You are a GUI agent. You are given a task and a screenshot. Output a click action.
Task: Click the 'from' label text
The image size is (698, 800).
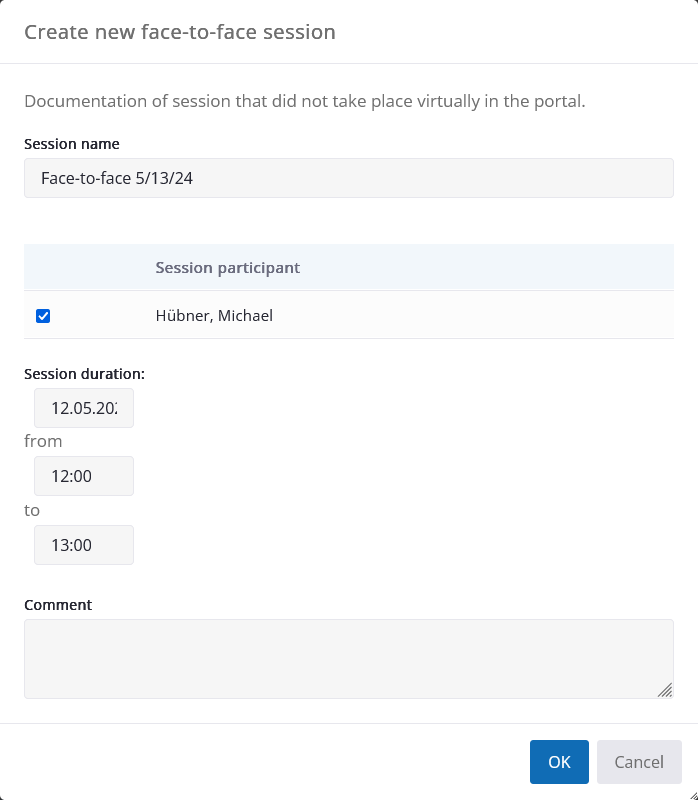43,441
